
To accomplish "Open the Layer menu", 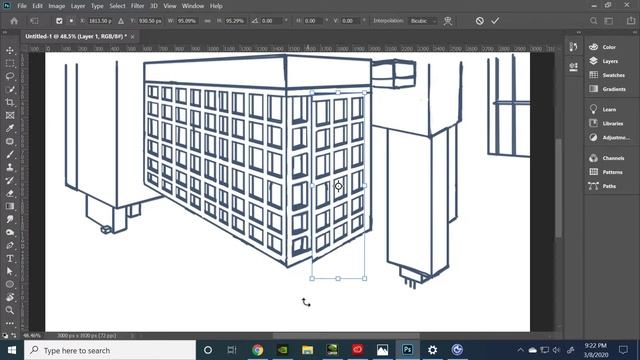I will click(x=78, y=6).
